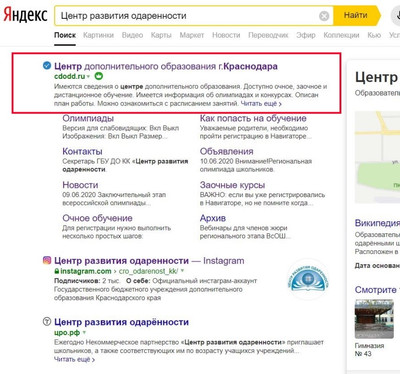
Task: Switch to the Картинки tab
Action: click(x=98, y=35)
